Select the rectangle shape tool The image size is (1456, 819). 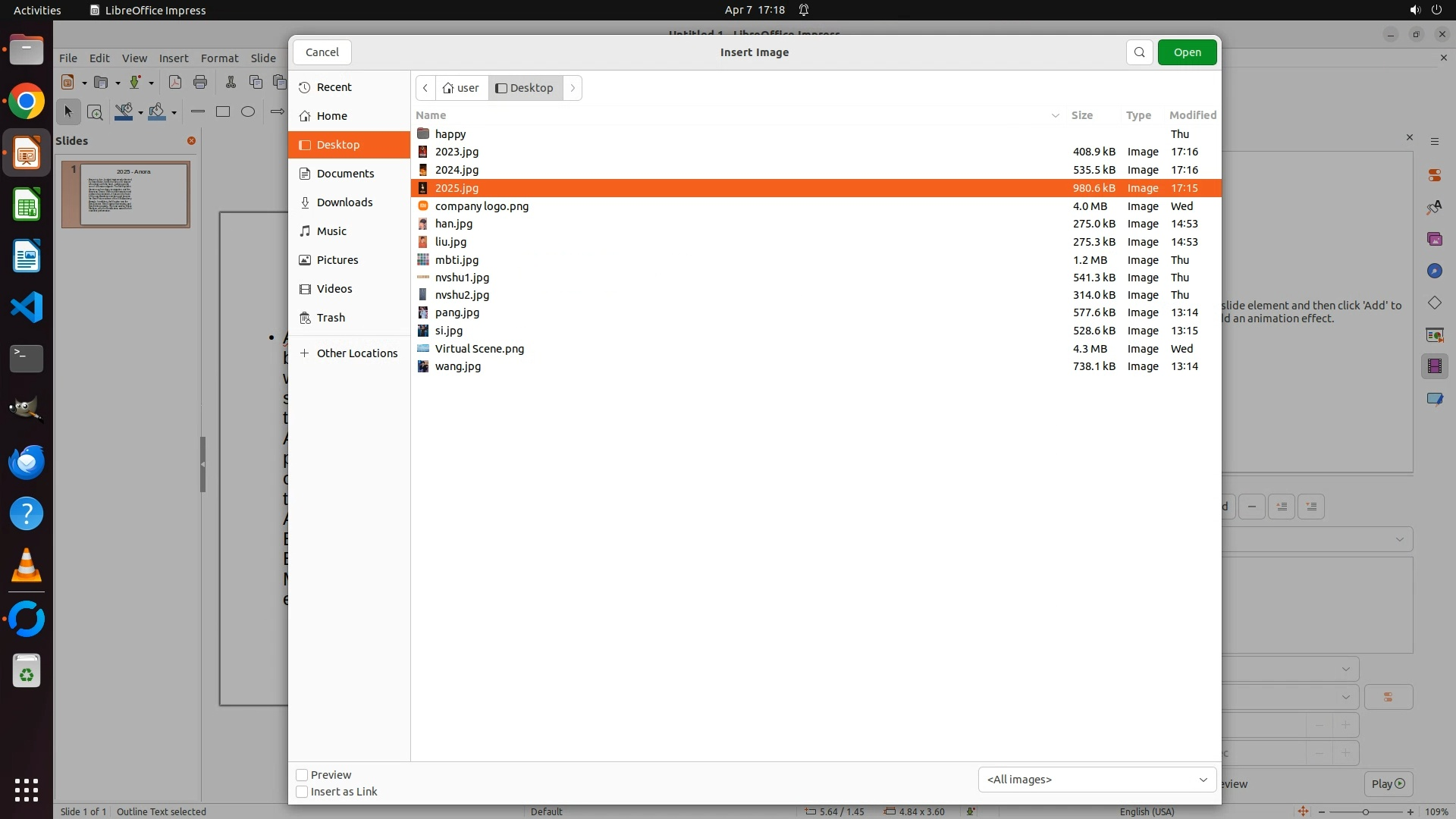pos(223,112)
